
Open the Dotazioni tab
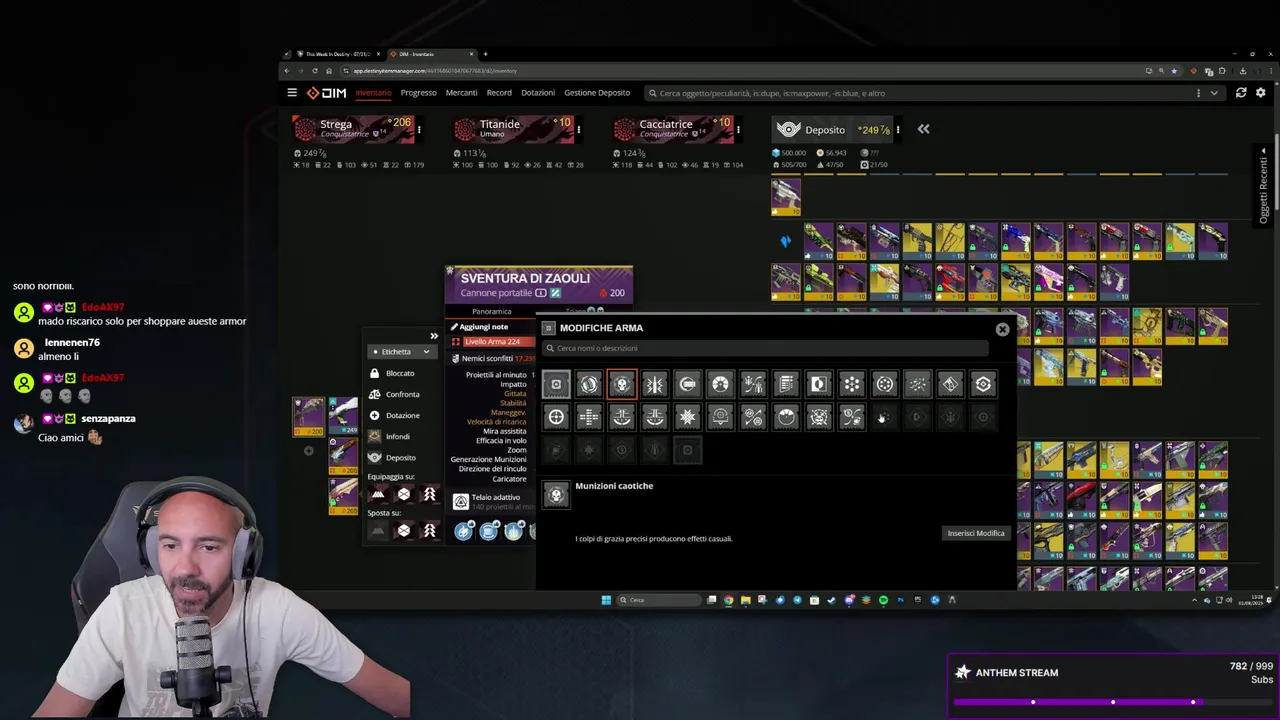click(538, 93)
